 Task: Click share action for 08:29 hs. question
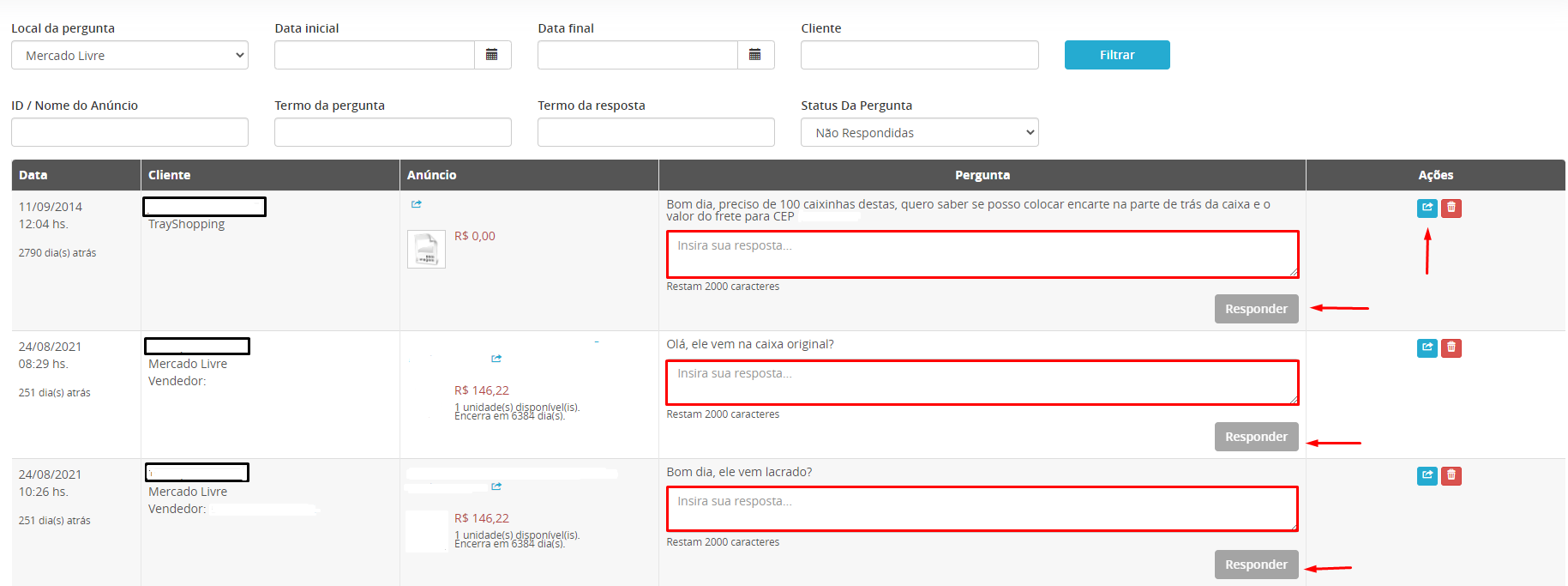click(x=1427, y=347)
